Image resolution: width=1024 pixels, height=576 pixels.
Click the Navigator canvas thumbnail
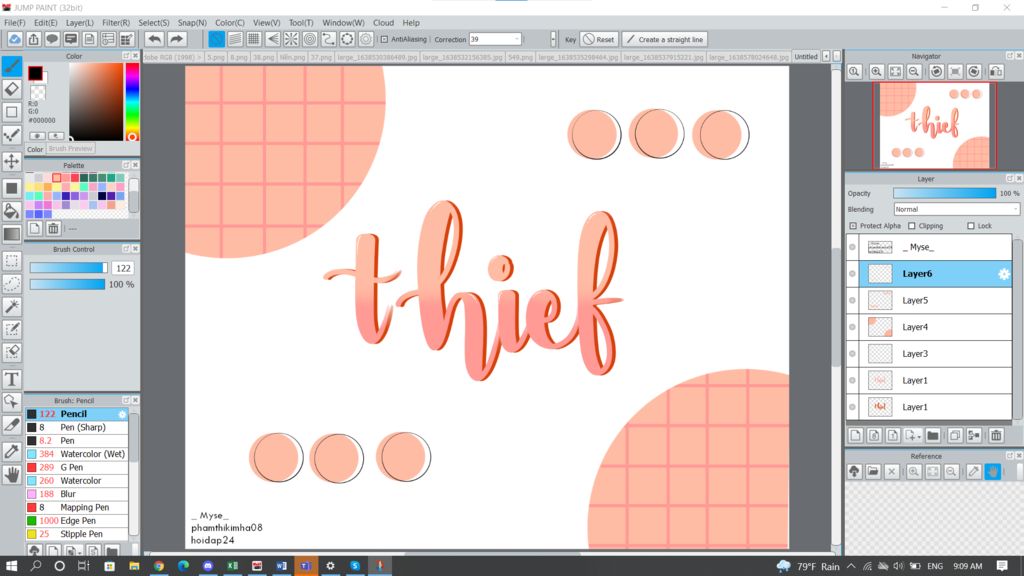click(935, 126)
